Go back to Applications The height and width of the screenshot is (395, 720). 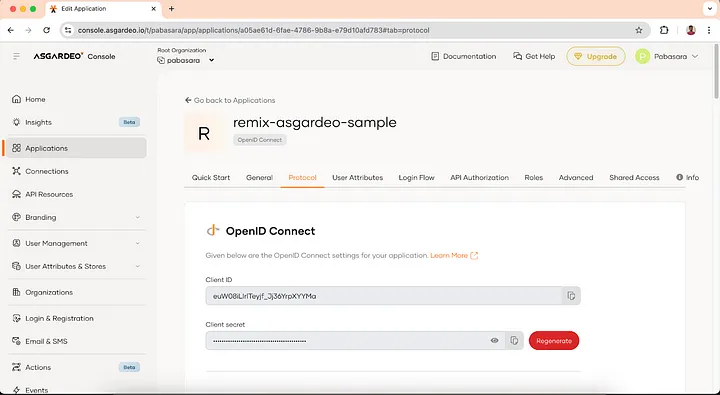230,100
